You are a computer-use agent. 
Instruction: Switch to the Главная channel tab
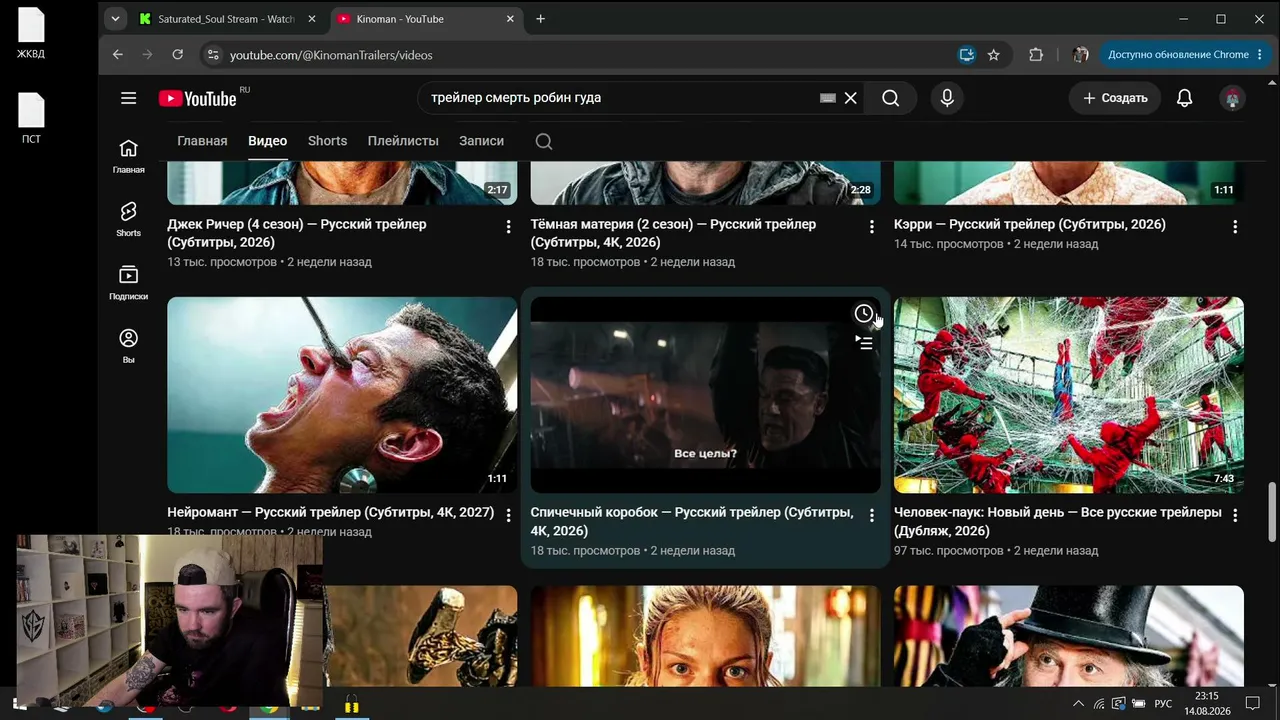[x=202, y=141]
